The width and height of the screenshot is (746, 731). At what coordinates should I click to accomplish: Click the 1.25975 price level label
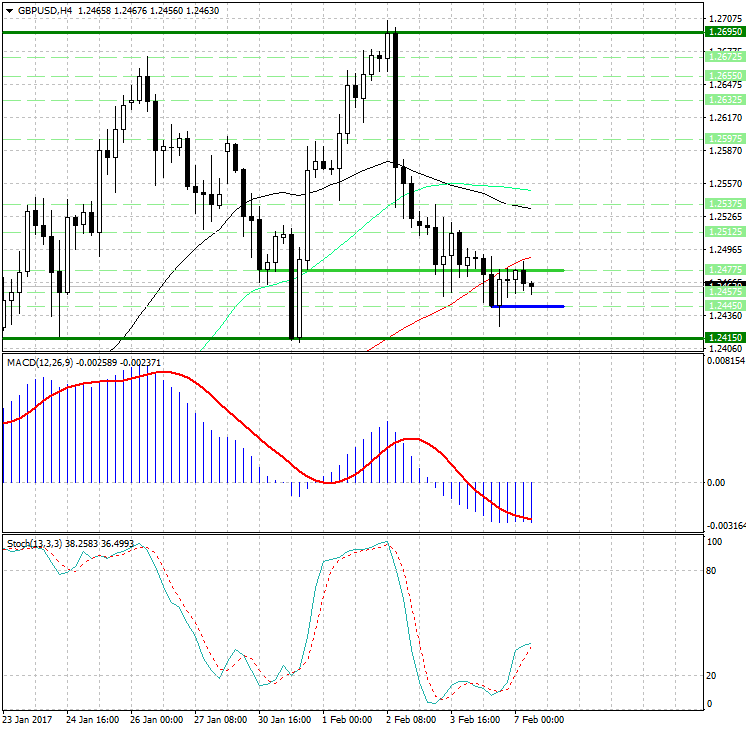[x=724, y=138]
